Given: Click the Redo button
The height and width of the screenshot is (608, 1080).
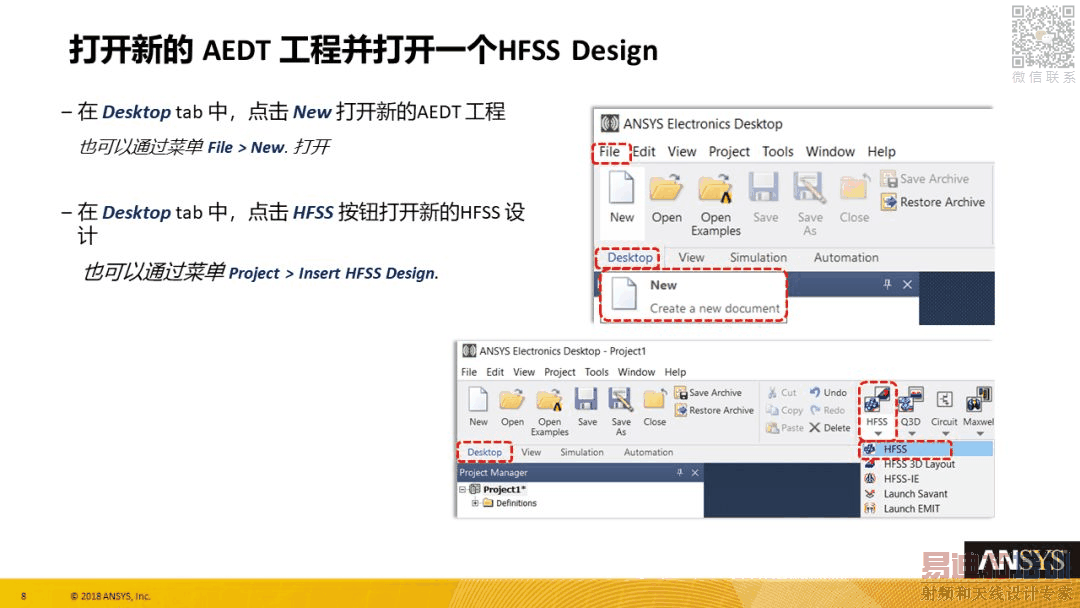Looking at the screenshot, I should (827, 410).
